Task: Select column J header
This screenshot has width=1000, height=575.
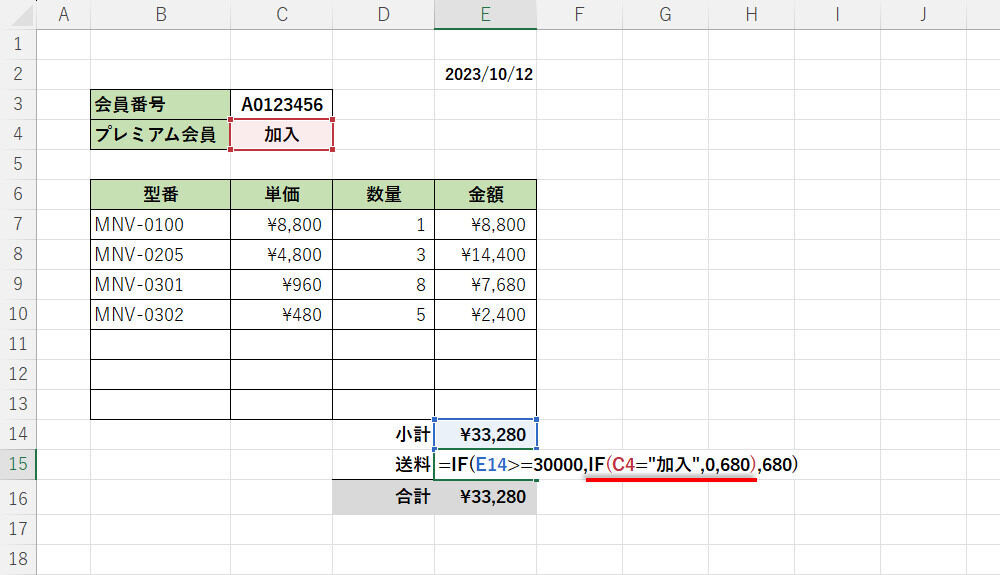Action: coord(923,15)
